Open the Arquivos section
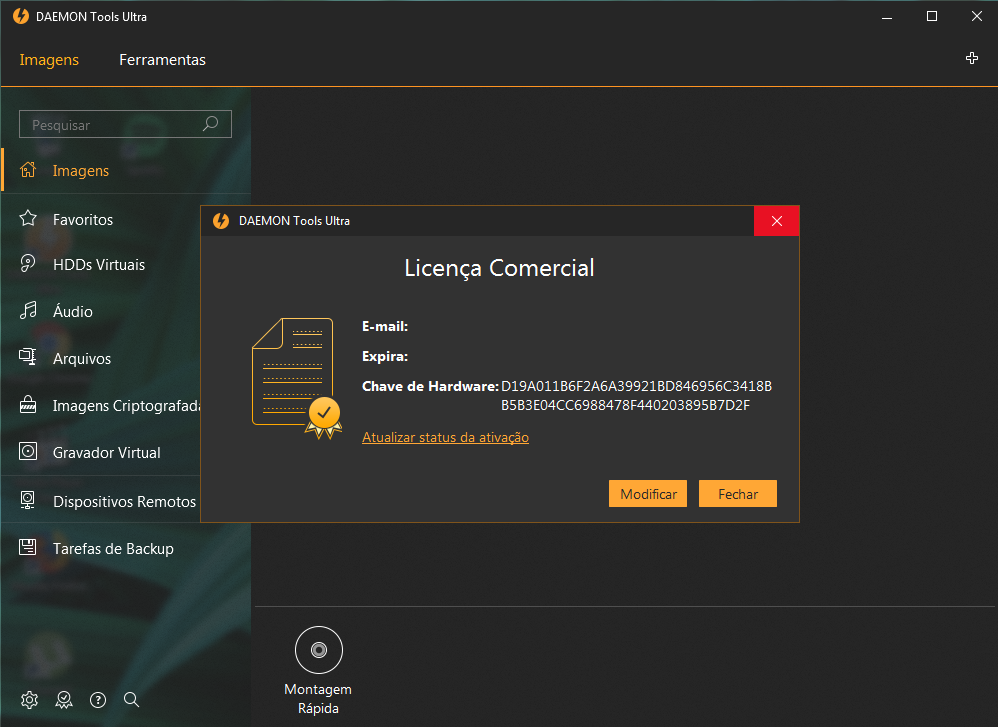This screenshot has width=998, height=727. (81, 359)
